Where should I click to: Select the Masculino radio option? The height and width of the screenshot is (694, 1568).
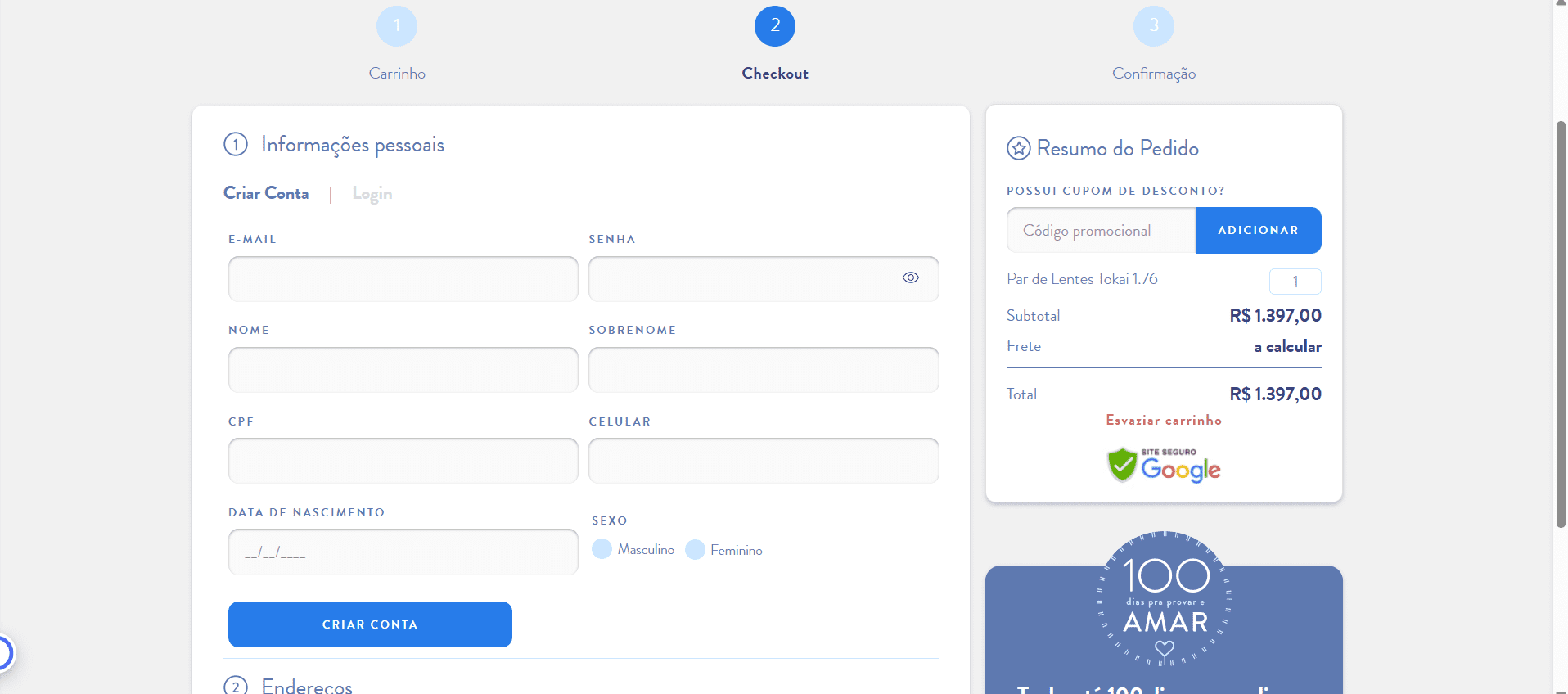(x=602, y=549)
